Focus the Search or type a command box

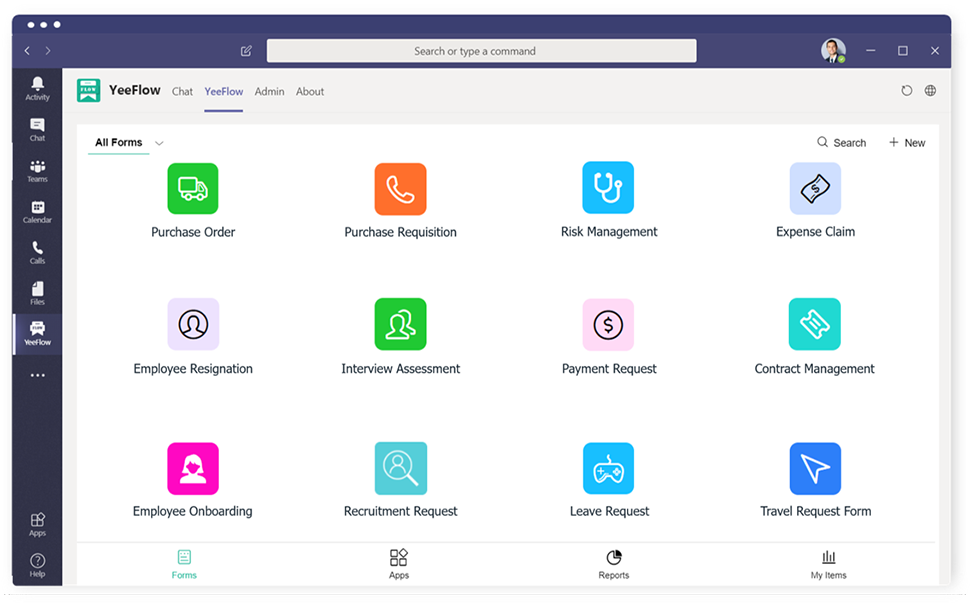(x=481, y=51)
